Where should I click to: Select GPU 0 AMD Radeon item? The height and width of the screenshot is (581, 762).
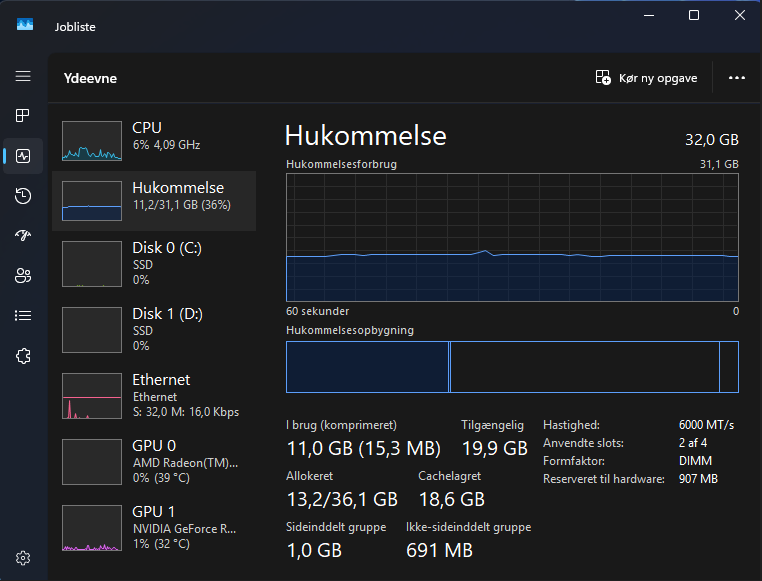tap(154, 461)
